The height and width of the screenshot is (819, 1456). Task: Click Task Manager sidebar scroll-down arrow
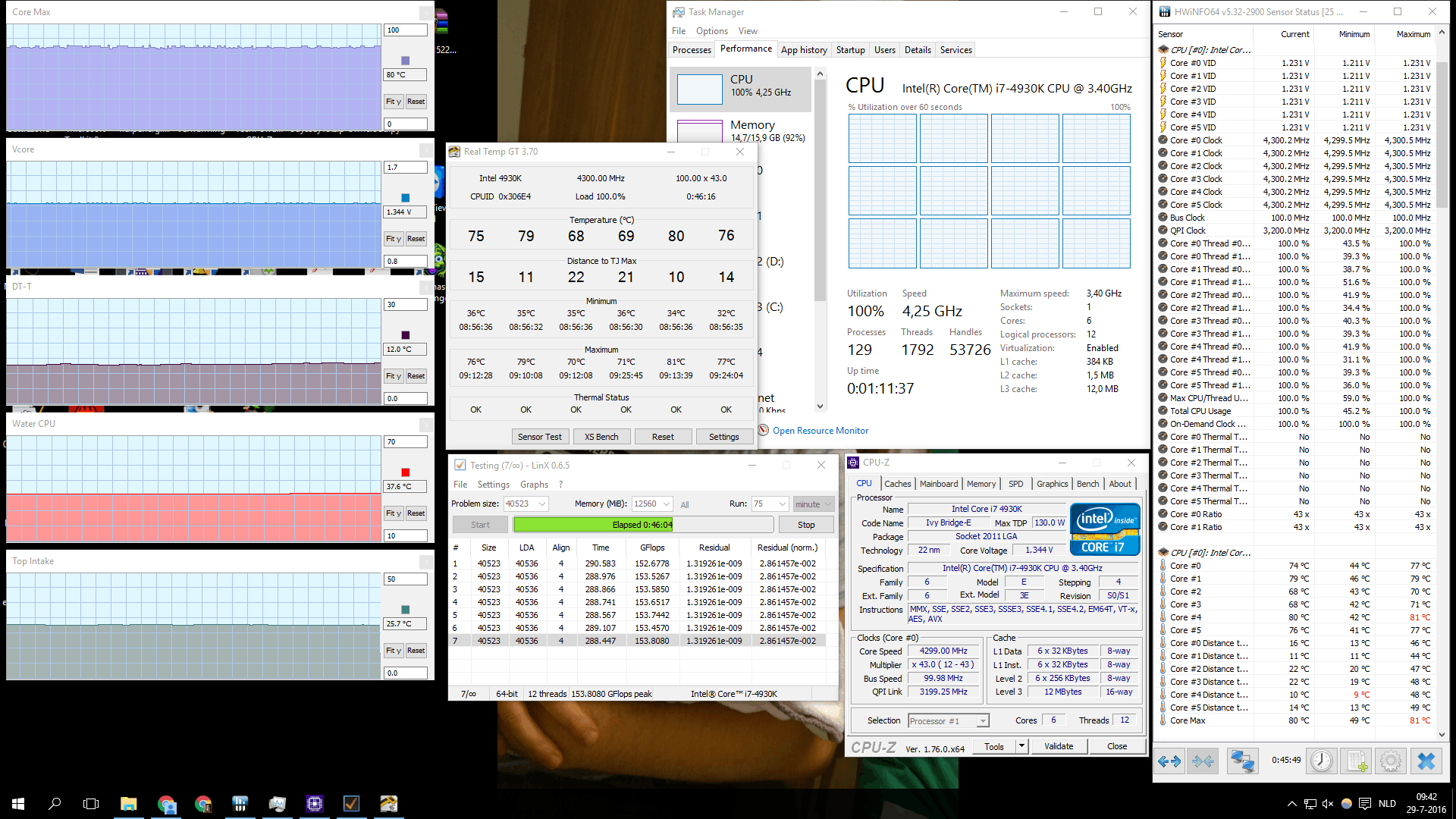click(x=820, y=406)
